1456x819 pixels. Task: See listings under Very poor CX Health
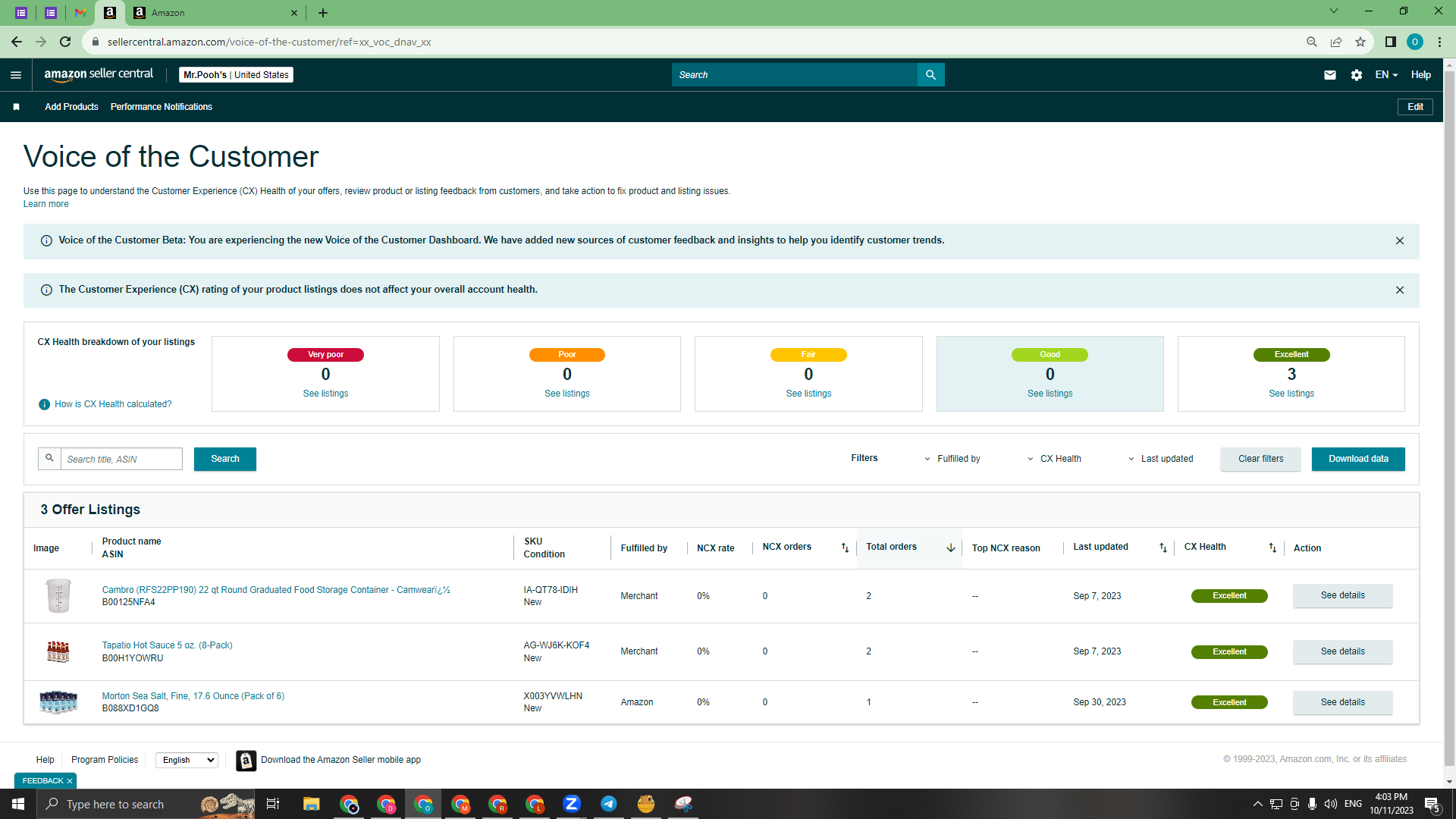click(x=325, y=394)
